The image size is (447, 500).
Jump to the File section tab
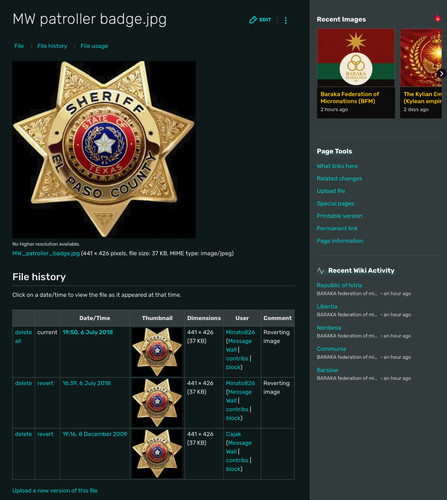click(x=19, y=46)
